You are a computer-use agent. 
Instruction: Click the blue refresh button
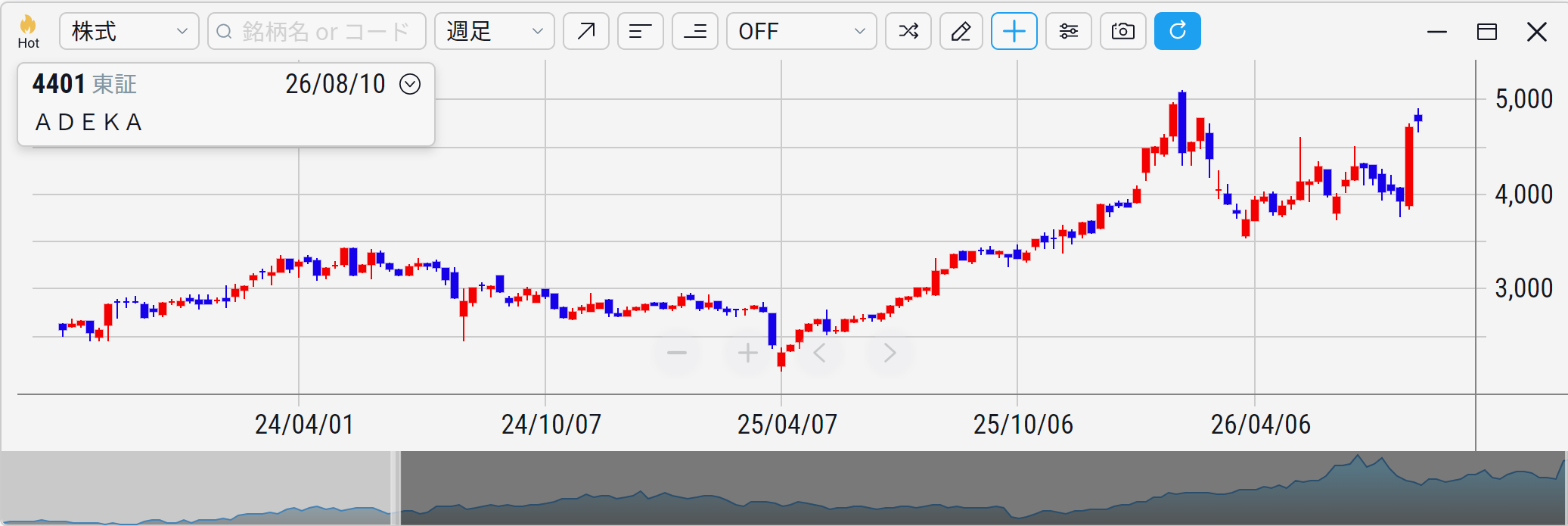[x=1178, y=31]
